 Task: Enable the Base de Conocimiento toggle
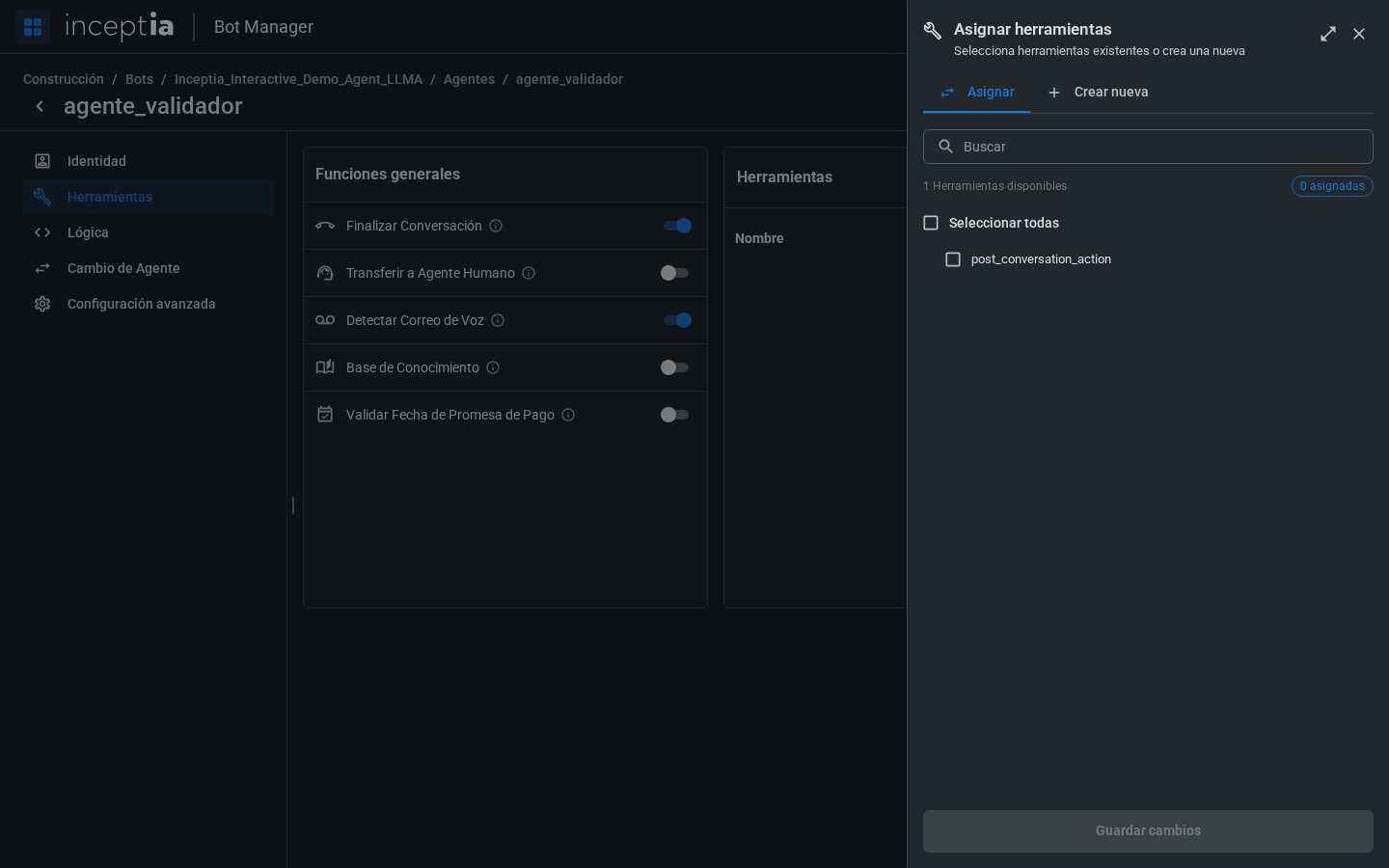point(674,367)
